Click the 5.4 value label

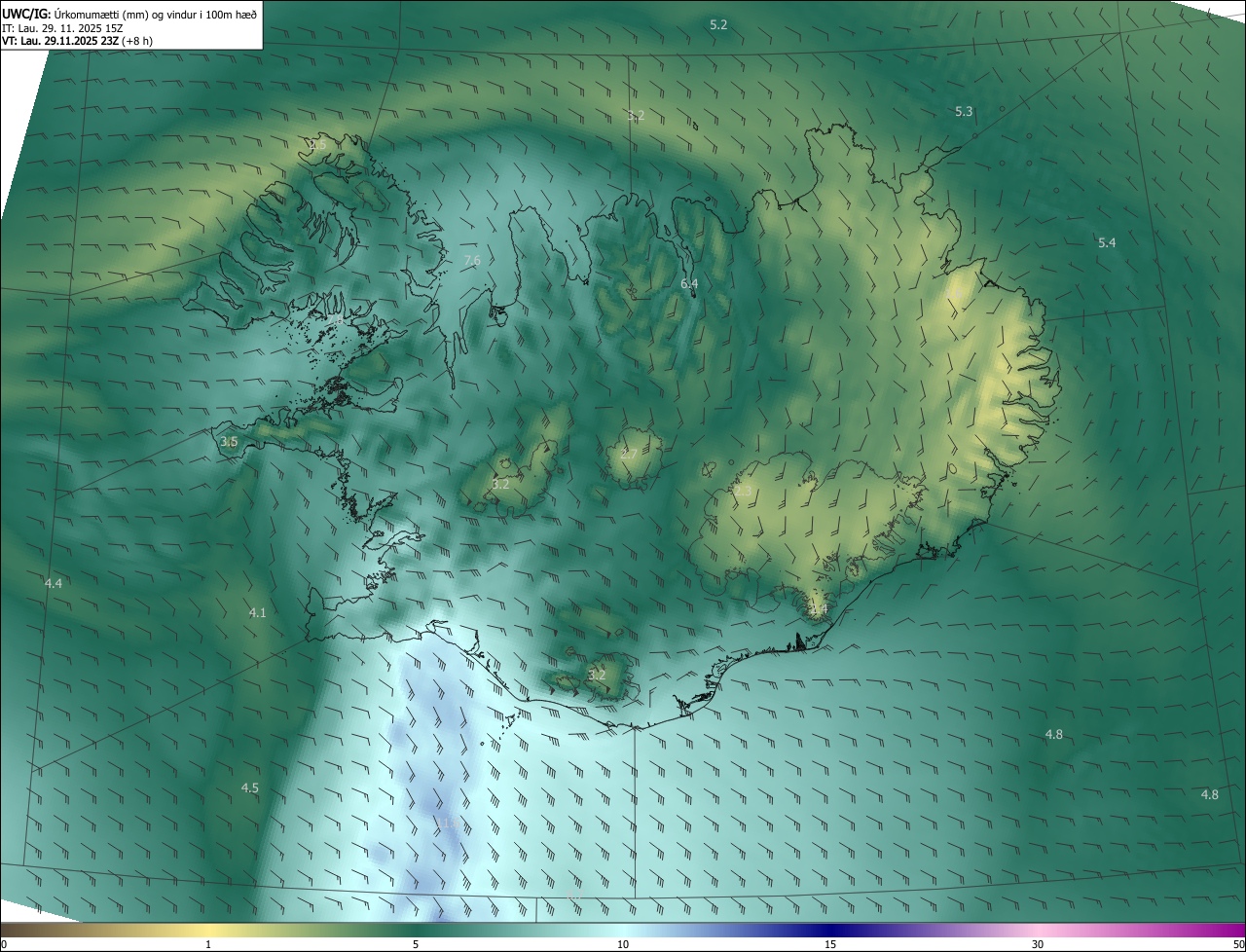tap(1107, 242)
